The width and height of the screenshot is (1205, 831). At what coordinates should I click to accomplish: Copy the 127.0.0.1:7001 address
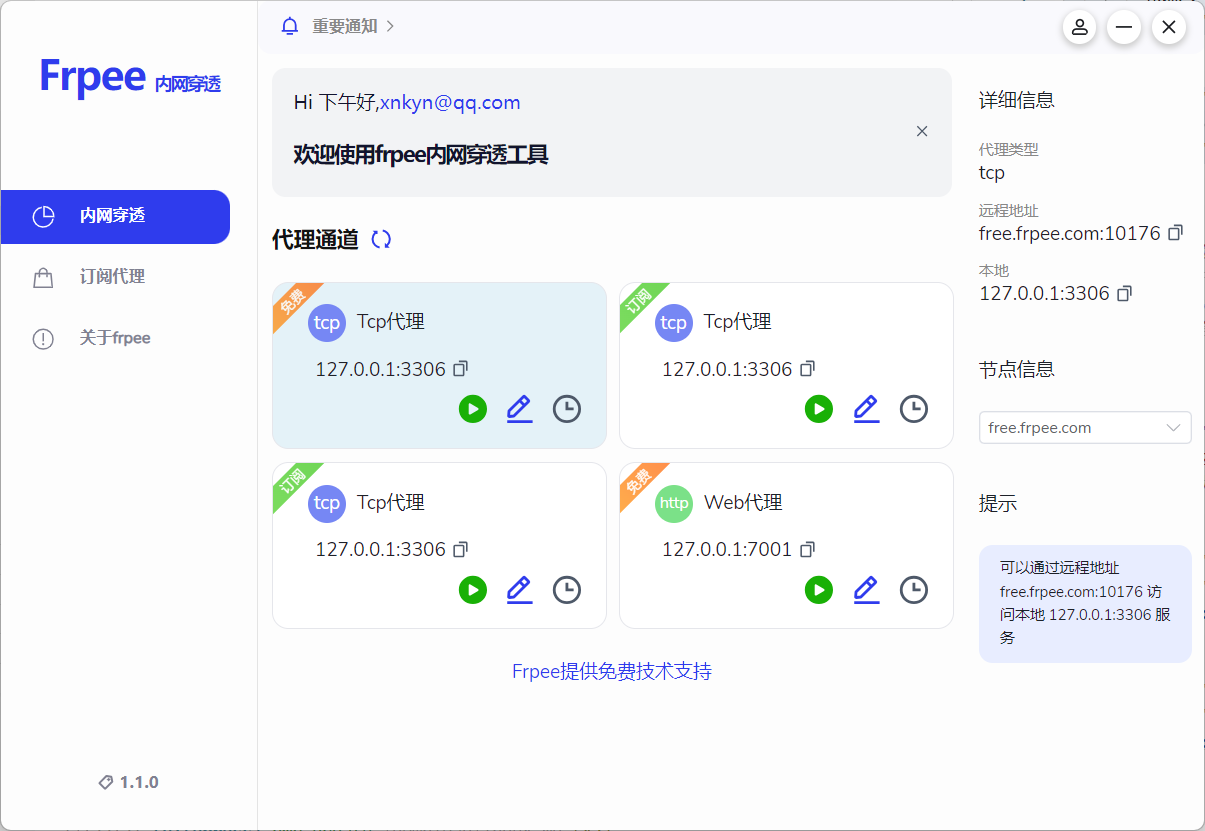(808, 550)
